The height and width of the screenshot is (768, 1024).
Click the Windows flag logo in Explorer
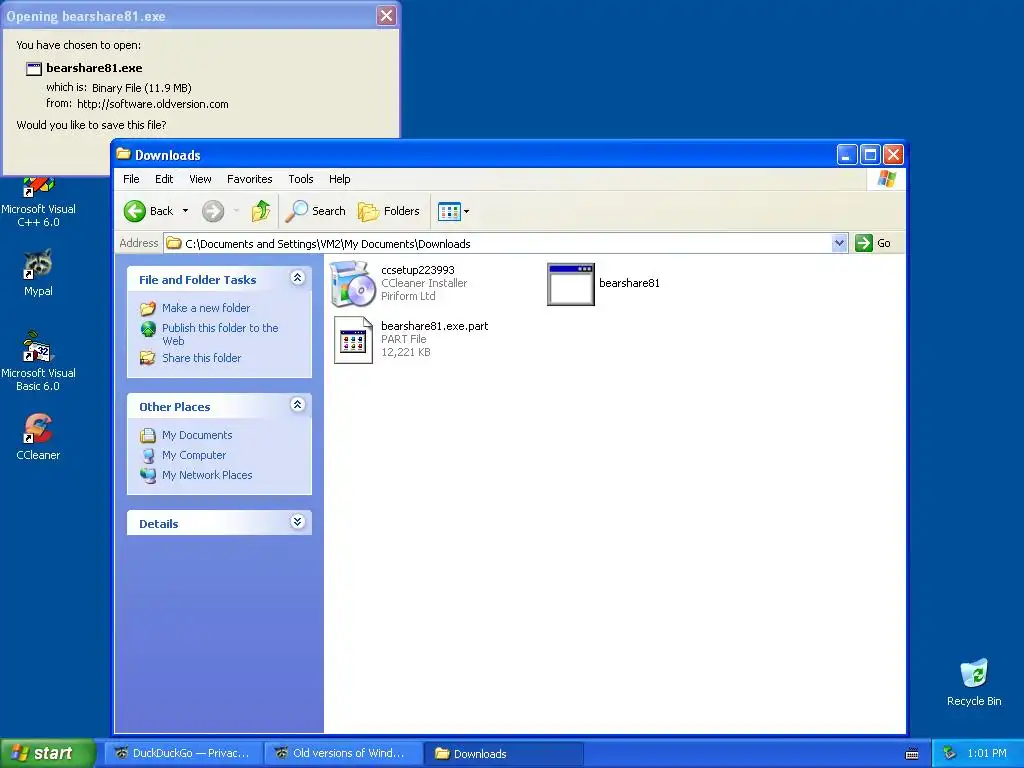(886, 179)
